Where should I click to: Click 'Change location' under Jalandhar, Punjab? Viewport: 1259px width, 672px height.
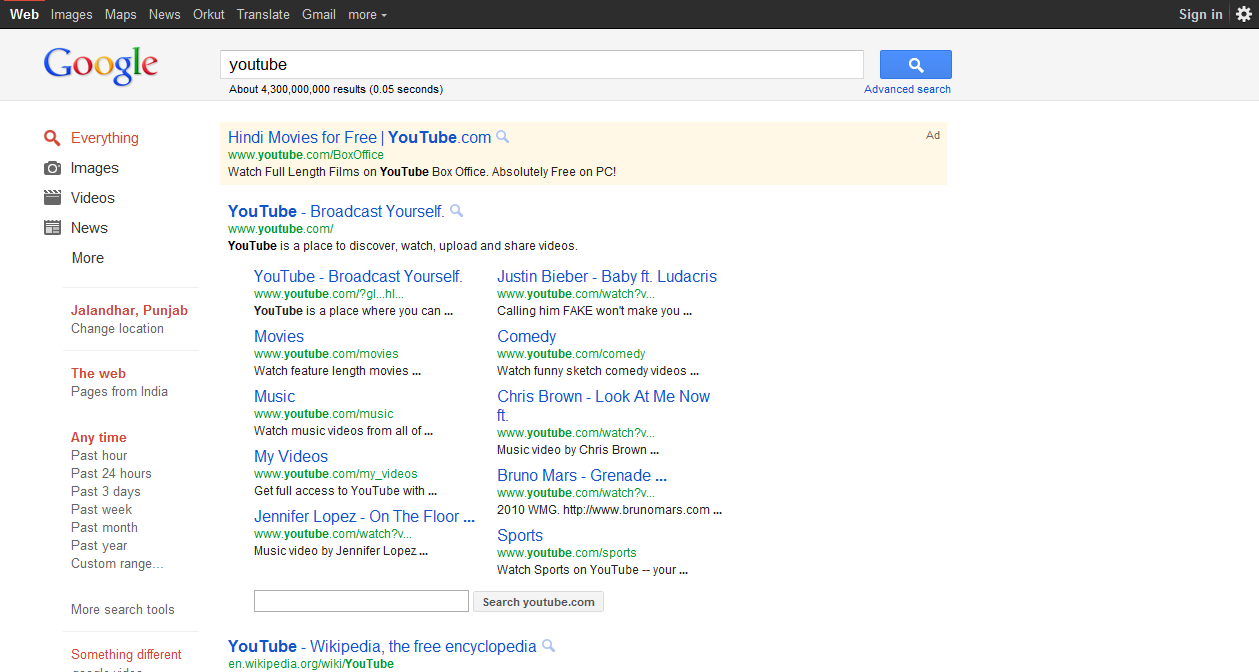coord(116,328)
